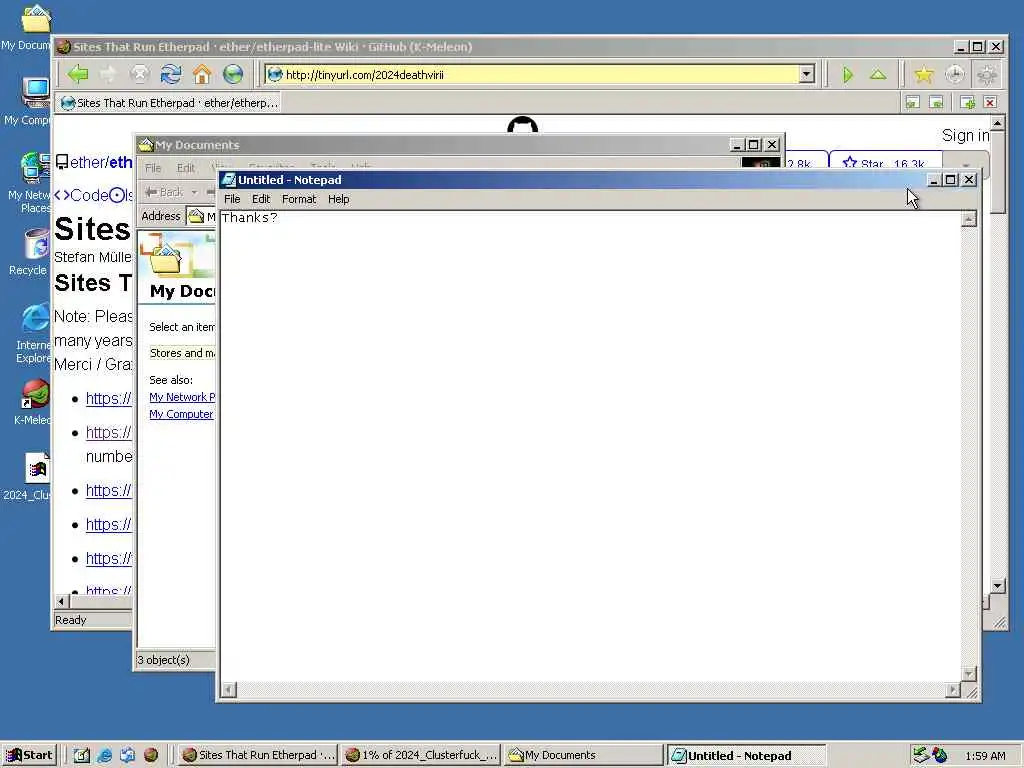
Task: Open Recycle Bin desktop icon
Action: (37, 245)
